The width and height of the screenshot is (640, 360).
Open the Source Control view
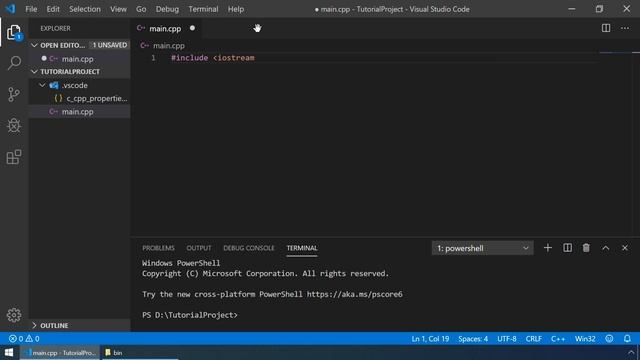coord(14,94)
